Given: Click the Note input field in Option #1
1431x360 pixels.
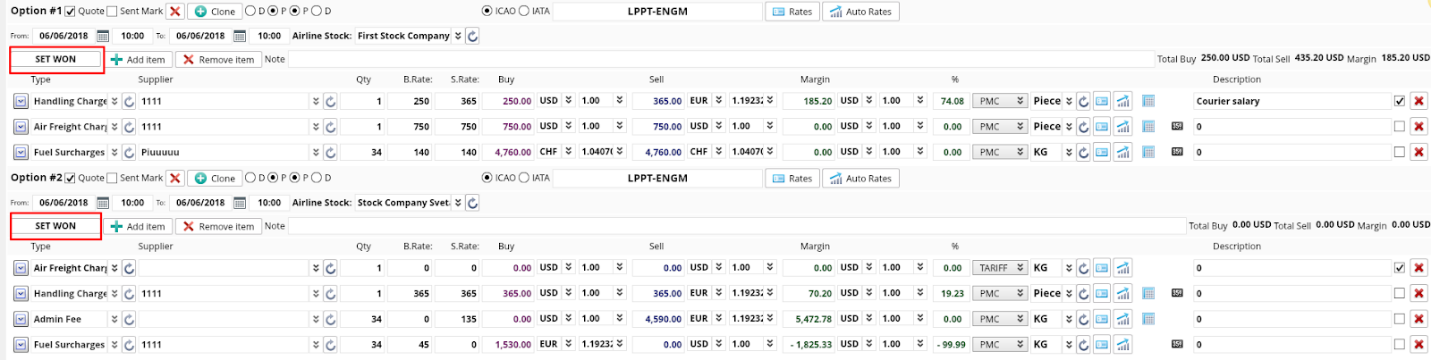Looking at the screenshot, I should coord(720,59).
